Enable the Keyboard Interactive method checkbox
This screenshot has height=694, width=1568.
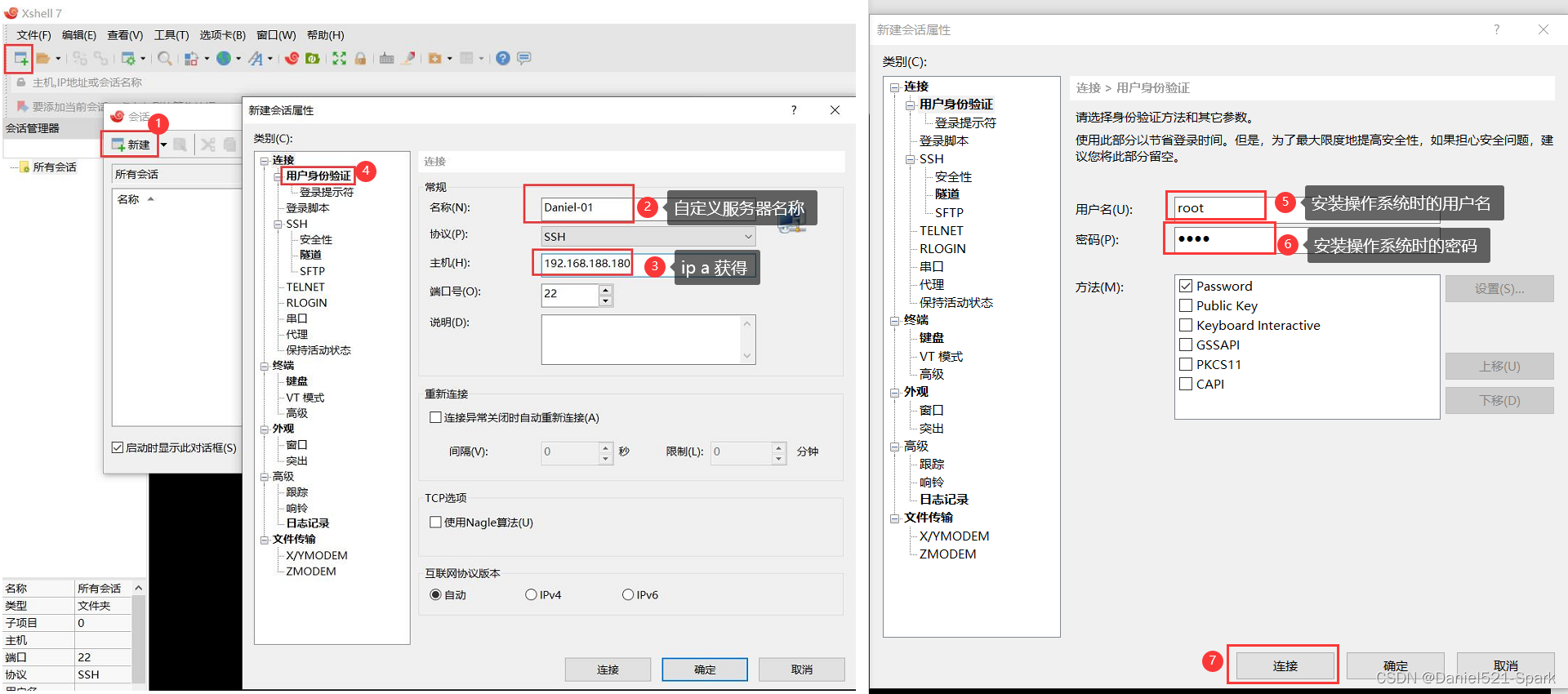pos(1186,325)
